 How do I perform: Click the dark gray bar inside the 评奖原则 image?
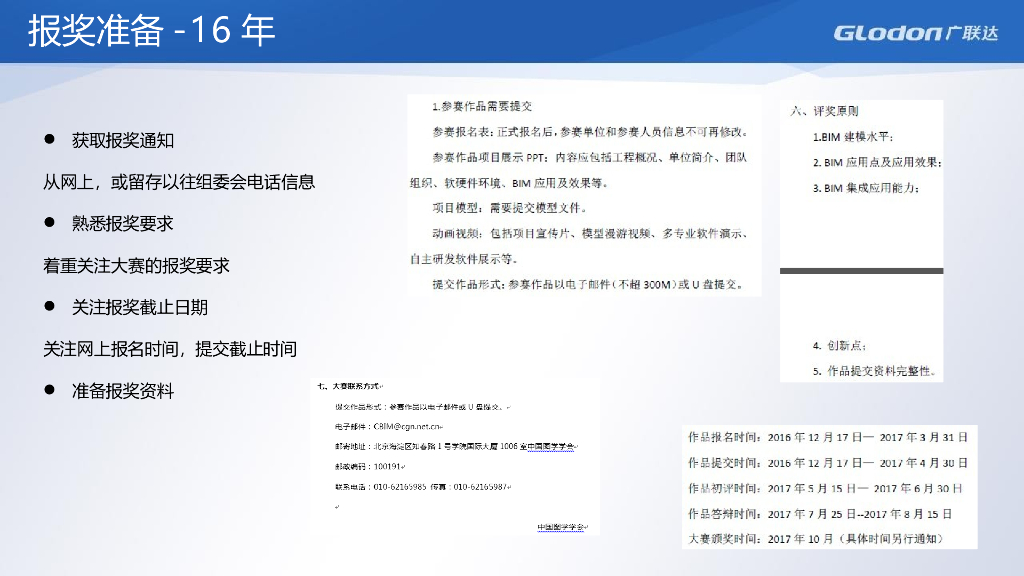pos(861,270)
